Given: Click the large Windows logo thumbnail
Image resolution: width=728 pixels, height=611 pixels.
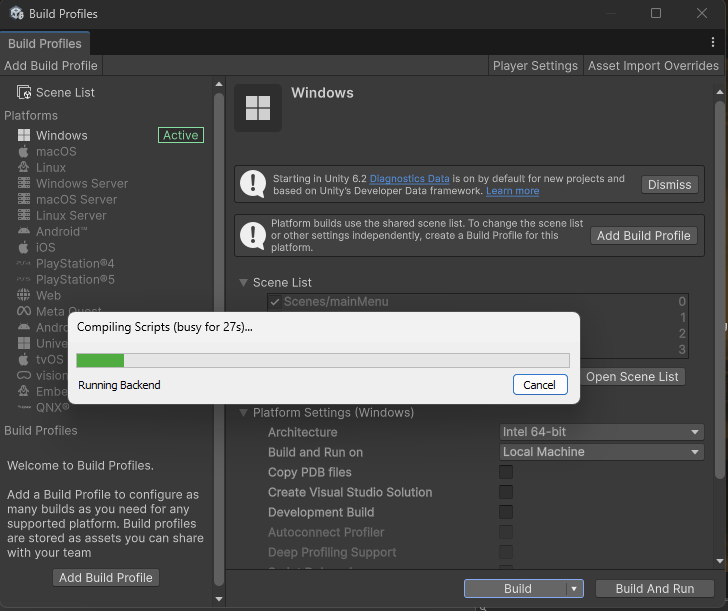Looking at the screenshot, I should [x=258, y=108].
